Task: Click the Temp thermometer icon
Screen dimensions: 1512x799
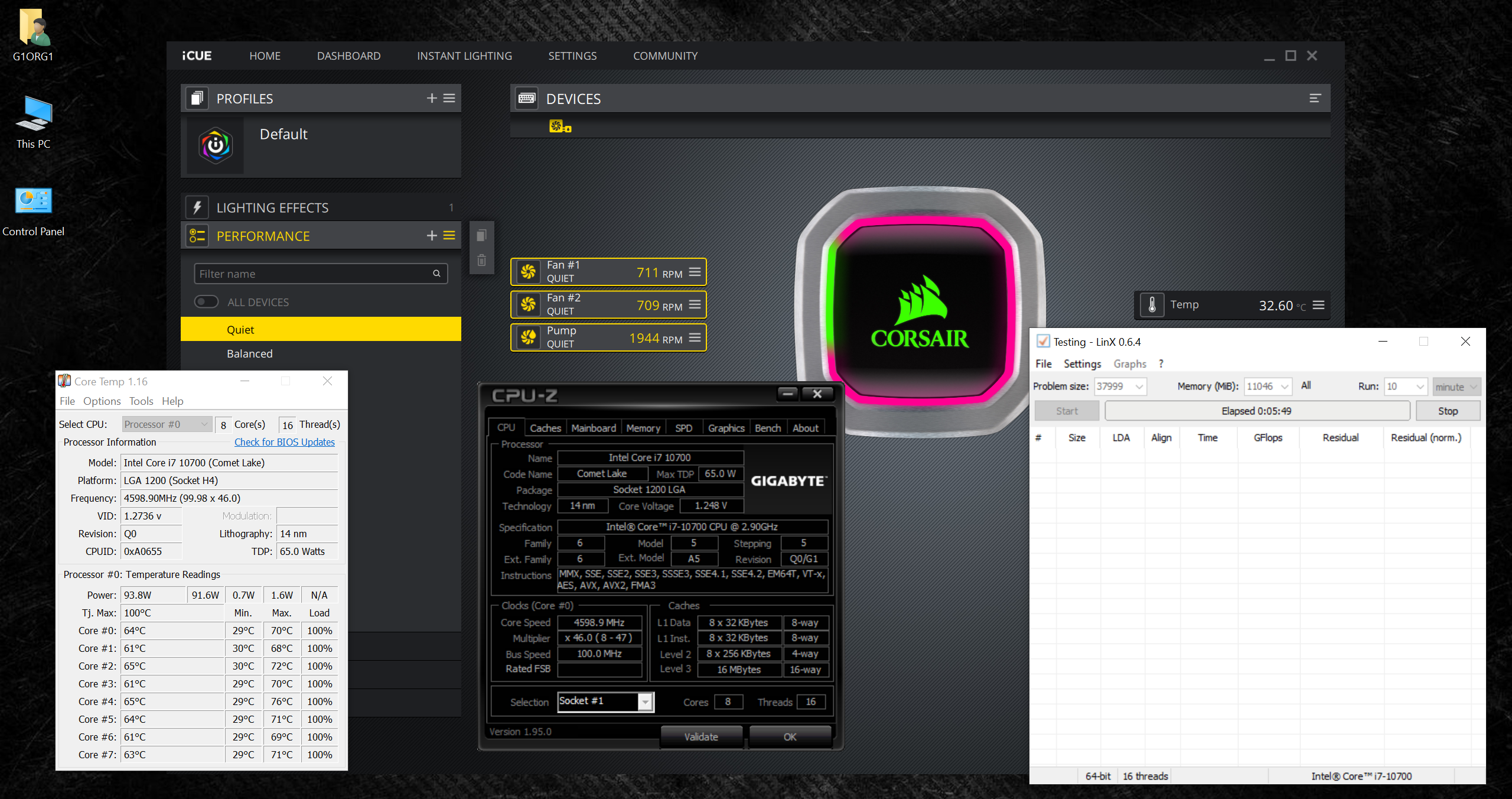Action: click(1152, 305)
